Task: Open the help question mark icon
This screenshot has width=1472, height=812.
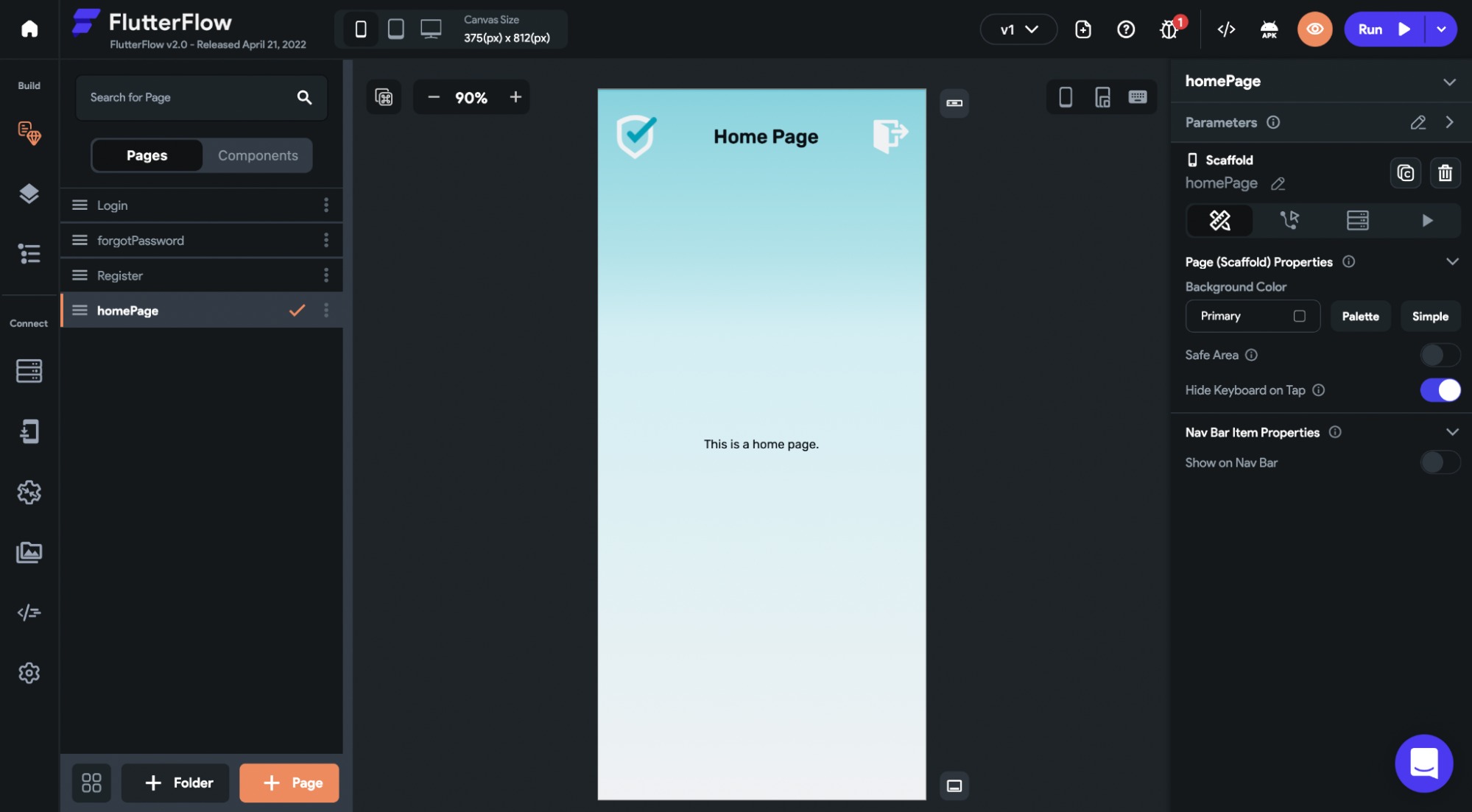Action: (x=1126, y=29)
